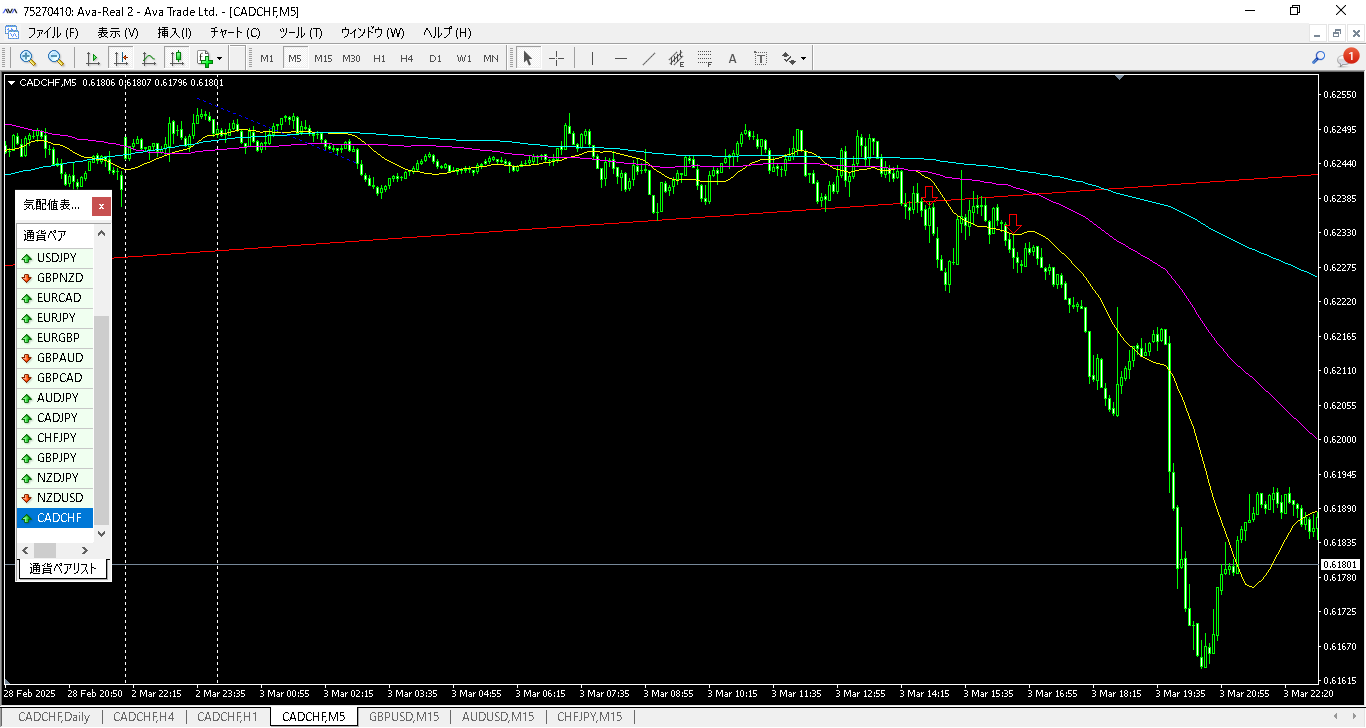Select the M15 timeframe
This screenshot has height=728, width=1366.
(x=323, y=58)
